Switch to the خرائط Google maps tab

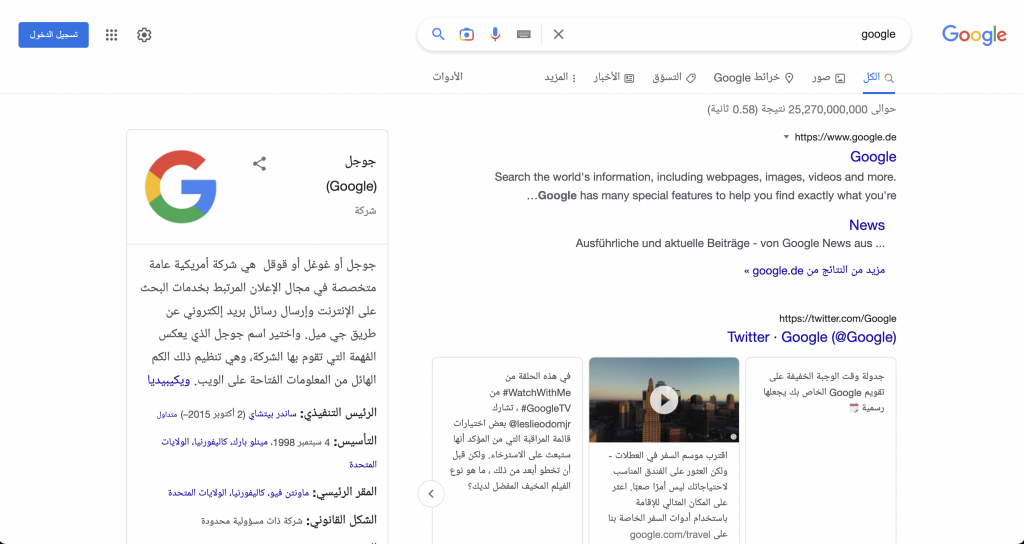coord(754,78)
